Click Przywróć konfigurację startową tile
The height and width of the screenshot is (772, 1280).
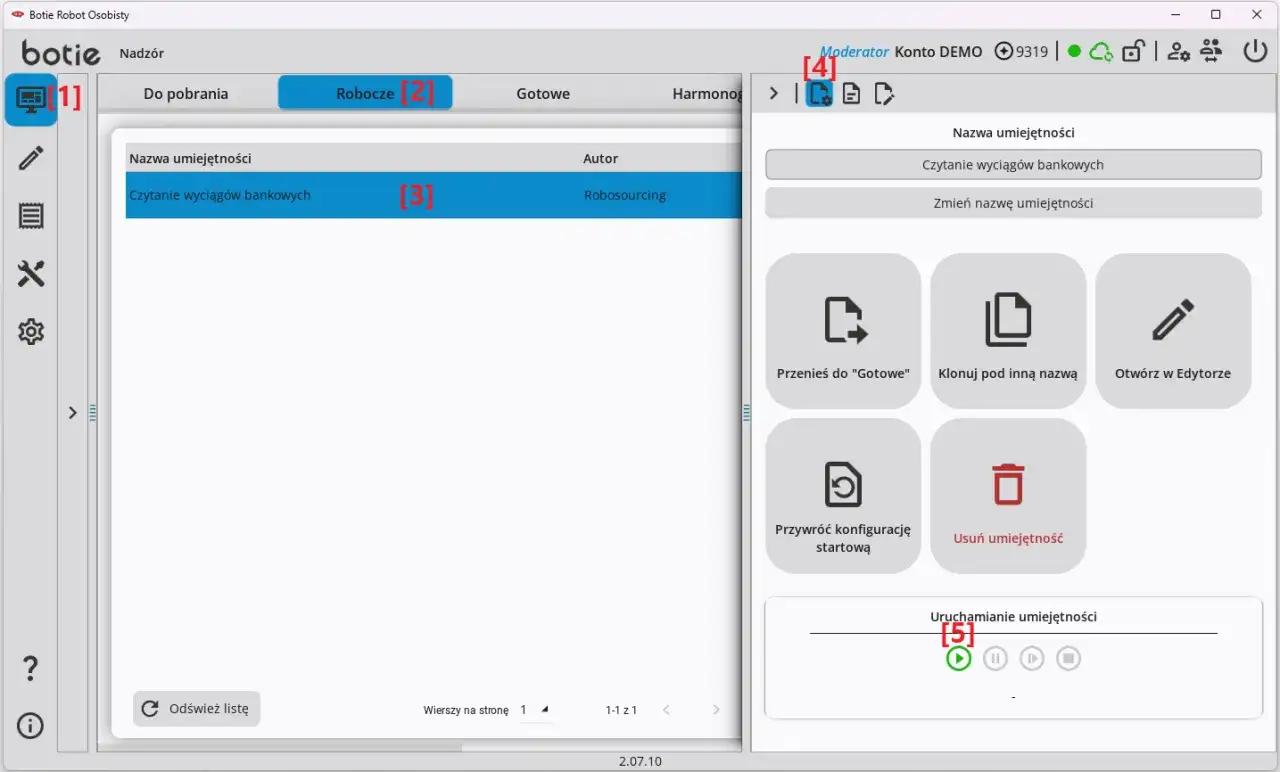[x=843, y=496]
